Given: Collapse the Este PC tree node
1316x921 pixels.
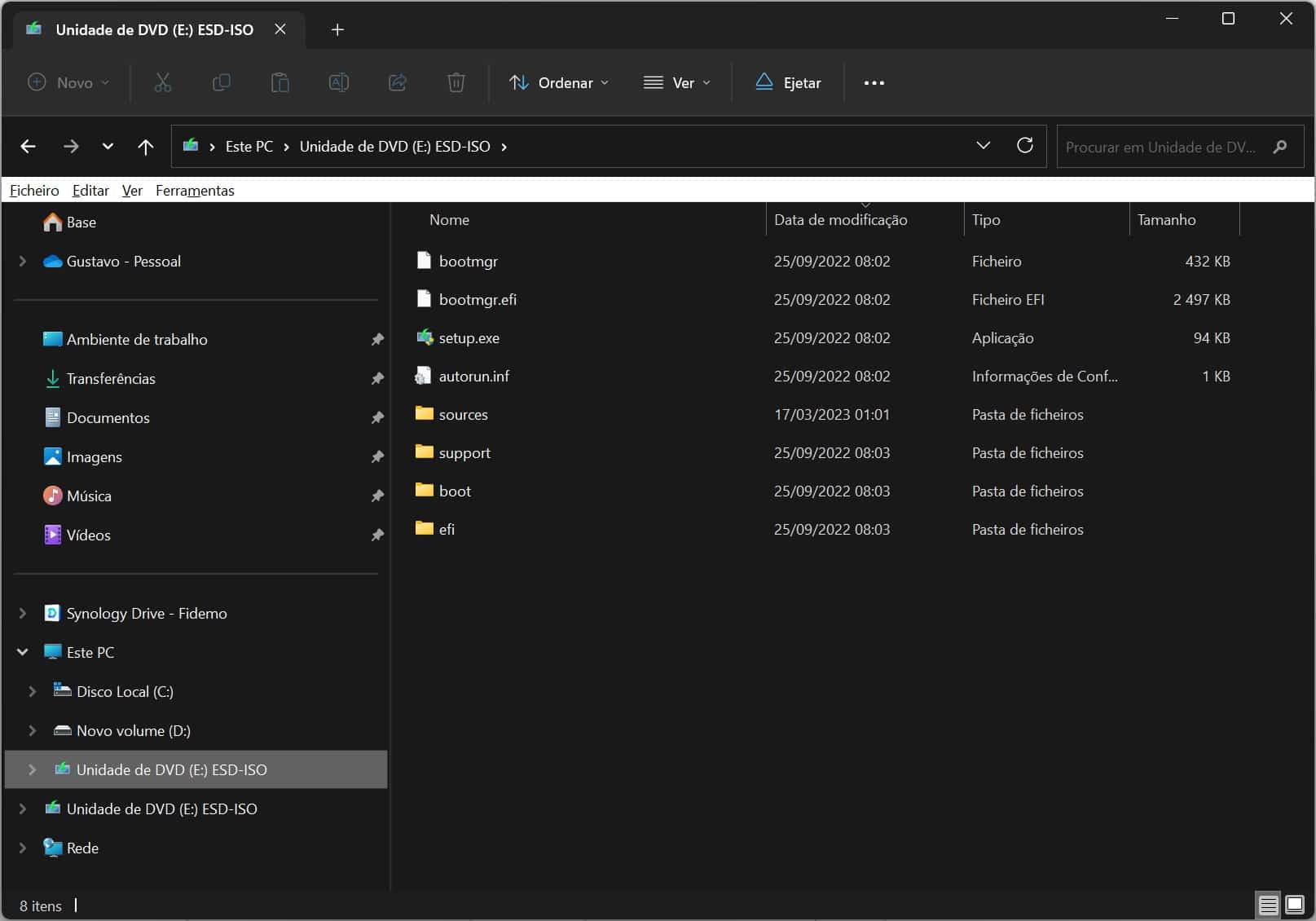Looking at the screenshot, I should tap(23, 652).
